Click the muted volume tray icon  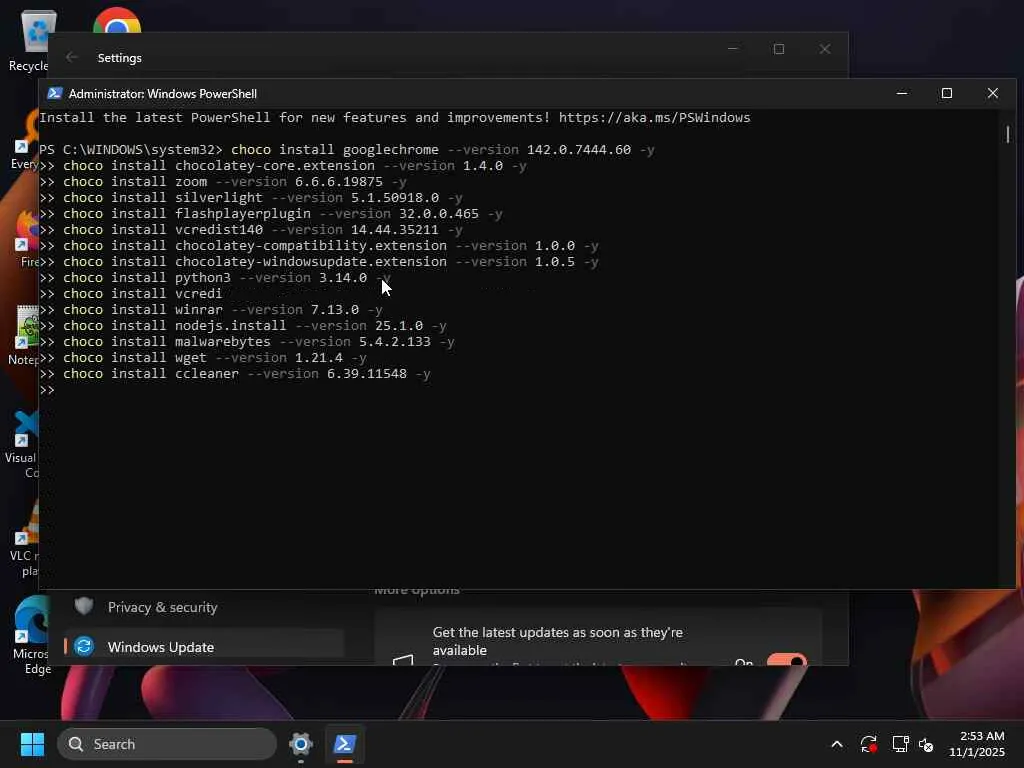pyautogui.click(x=926, y=744)
